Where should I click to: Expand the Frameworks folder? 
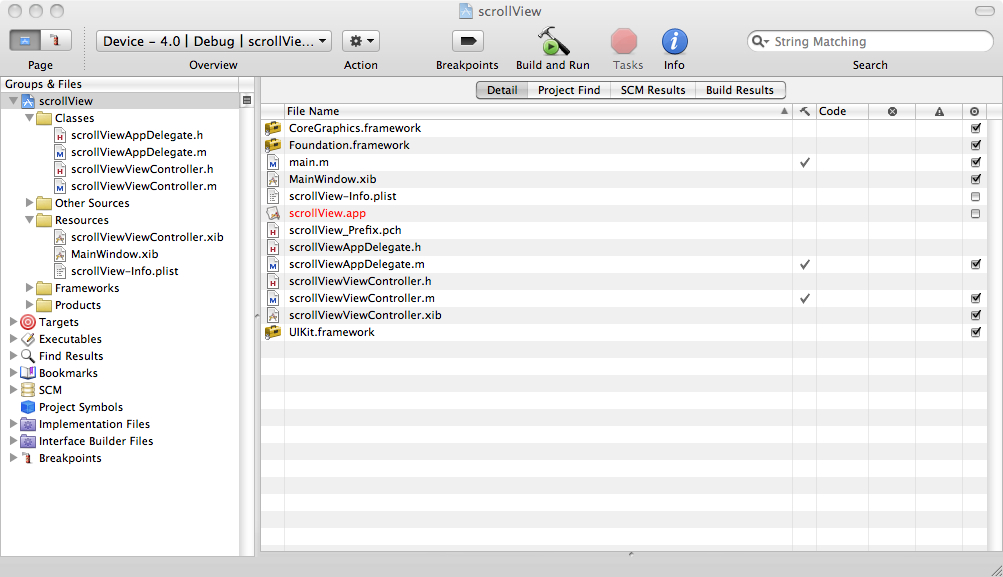pyautogui.click(x=29, y=288)
